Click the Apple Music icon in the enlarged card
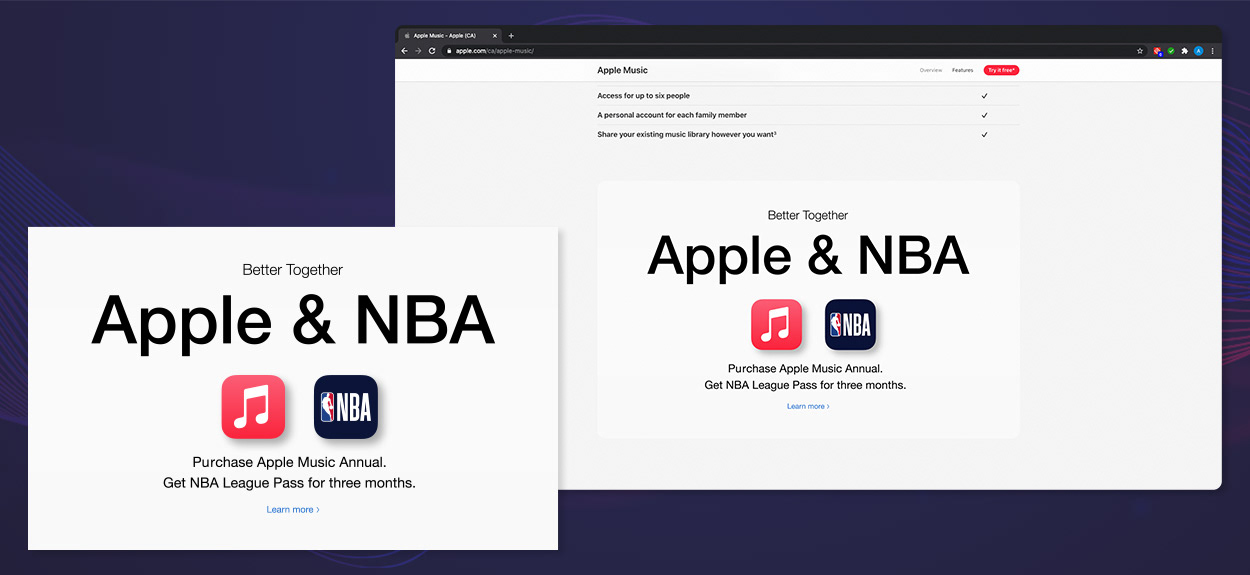This screenshot has height=575, width=1250. (253, 407)
